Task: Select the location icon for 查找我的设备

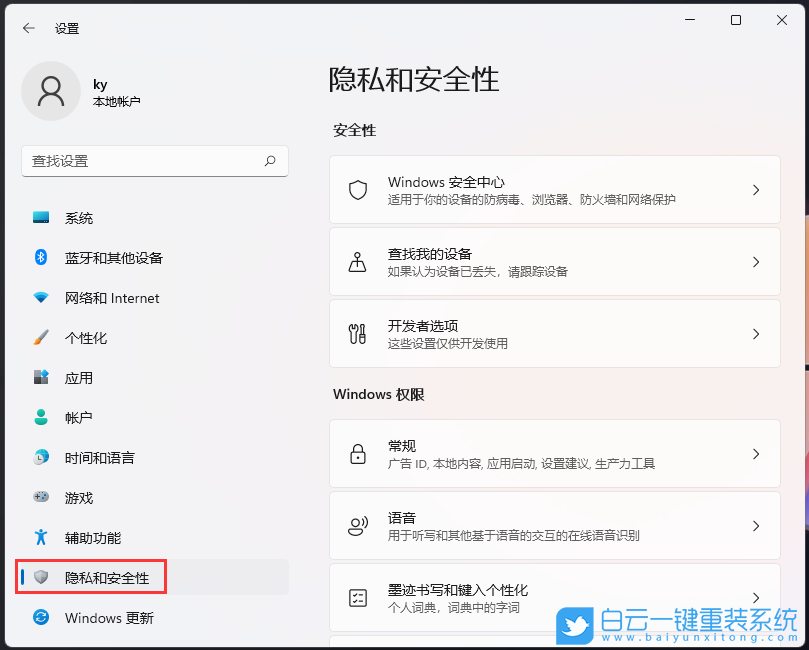Action: tap(357, 262)
